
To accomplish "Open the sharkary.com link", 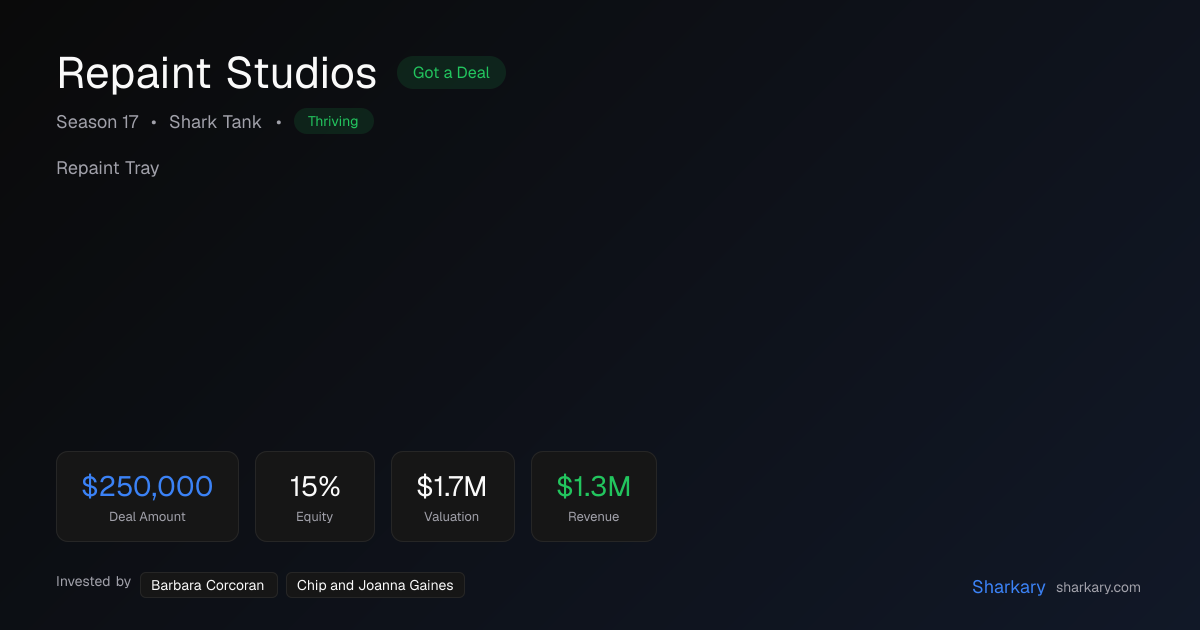I will click(1098, 588).
